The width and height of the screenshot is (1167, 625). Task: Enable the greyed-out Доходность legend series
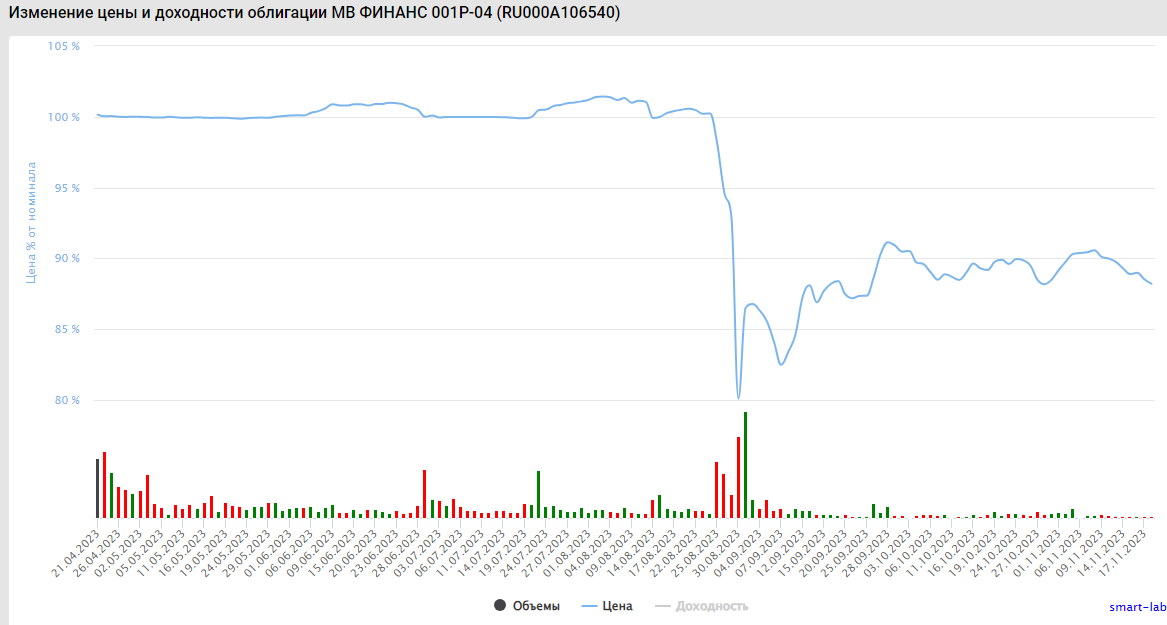(x=701, y=606)
